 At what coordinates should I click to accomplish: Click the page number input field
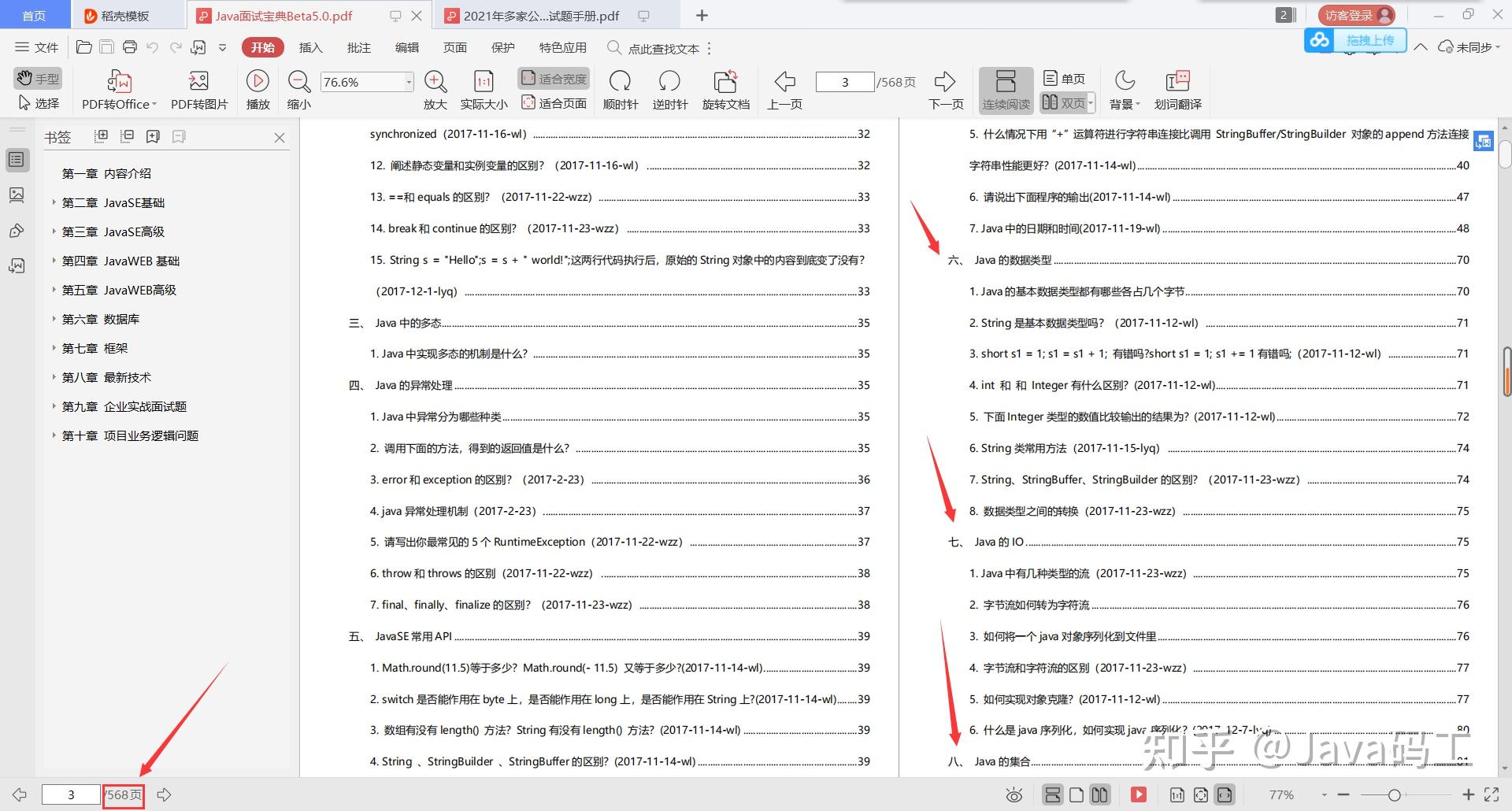[845, 81]
